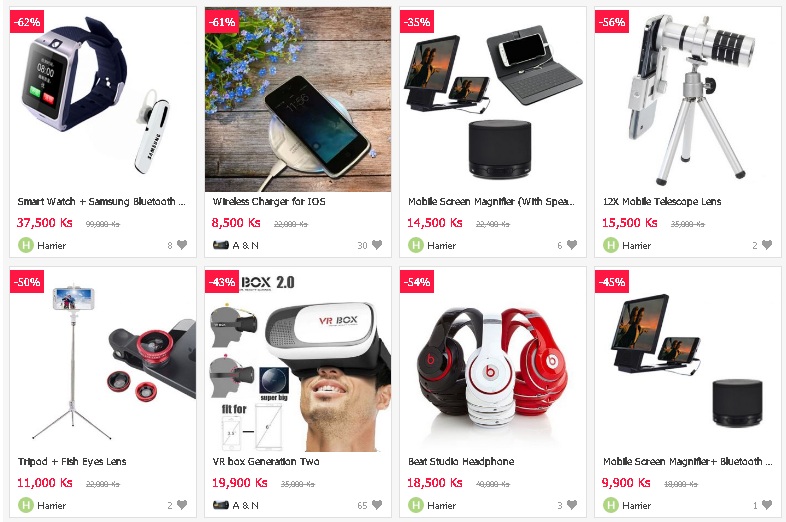Viewport: 786px width, 522px height.
Task: Like the Smart Watch + Samsung Bluetooth item
Action: pyautogui.click(x=182, y=245)
